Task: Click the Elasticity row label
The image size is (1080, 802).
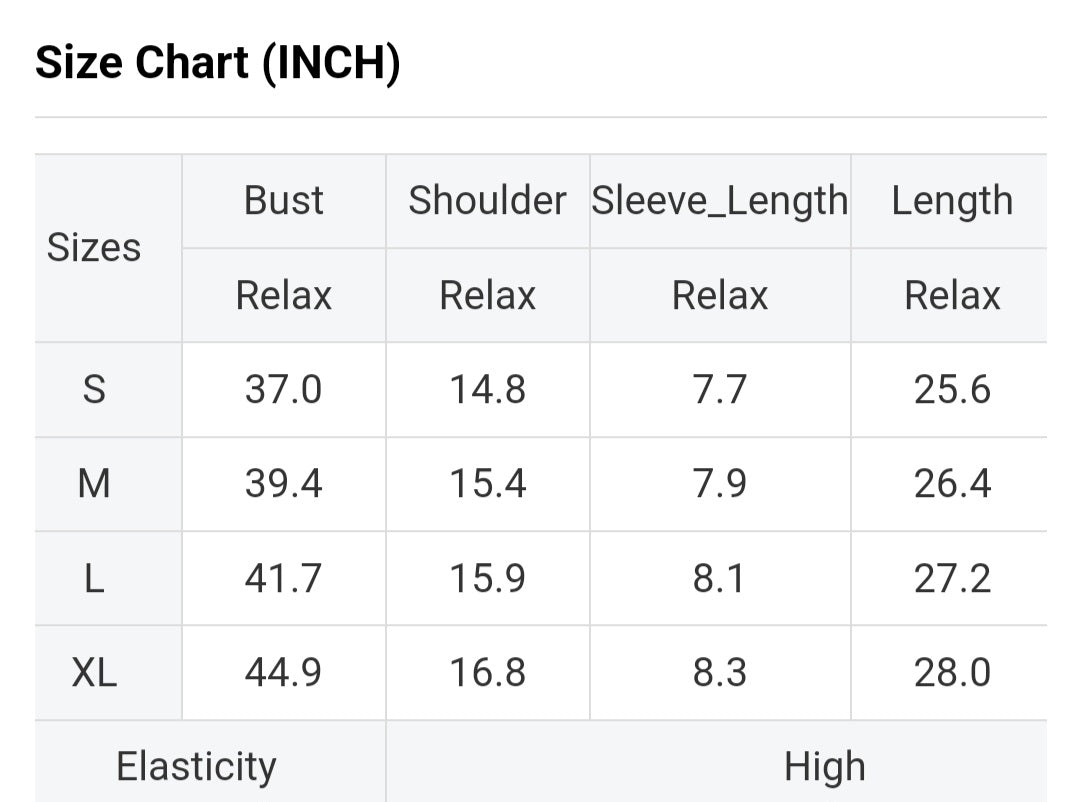Action: (196, 766)
